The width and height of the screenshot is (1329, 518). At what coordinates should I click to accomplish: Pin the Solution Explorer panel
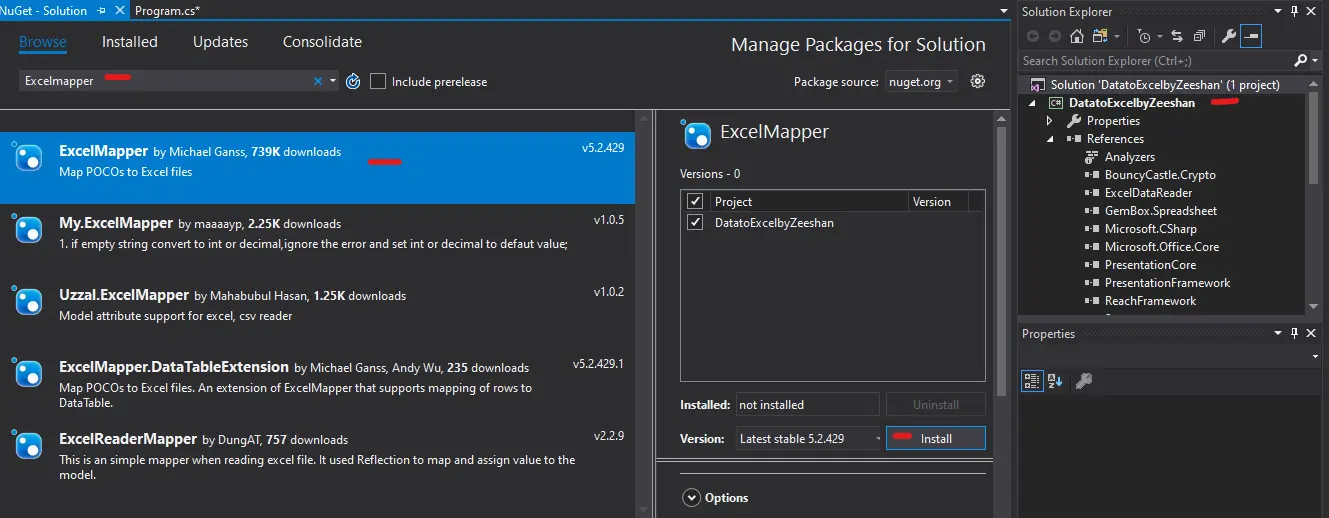[1294, 11]
